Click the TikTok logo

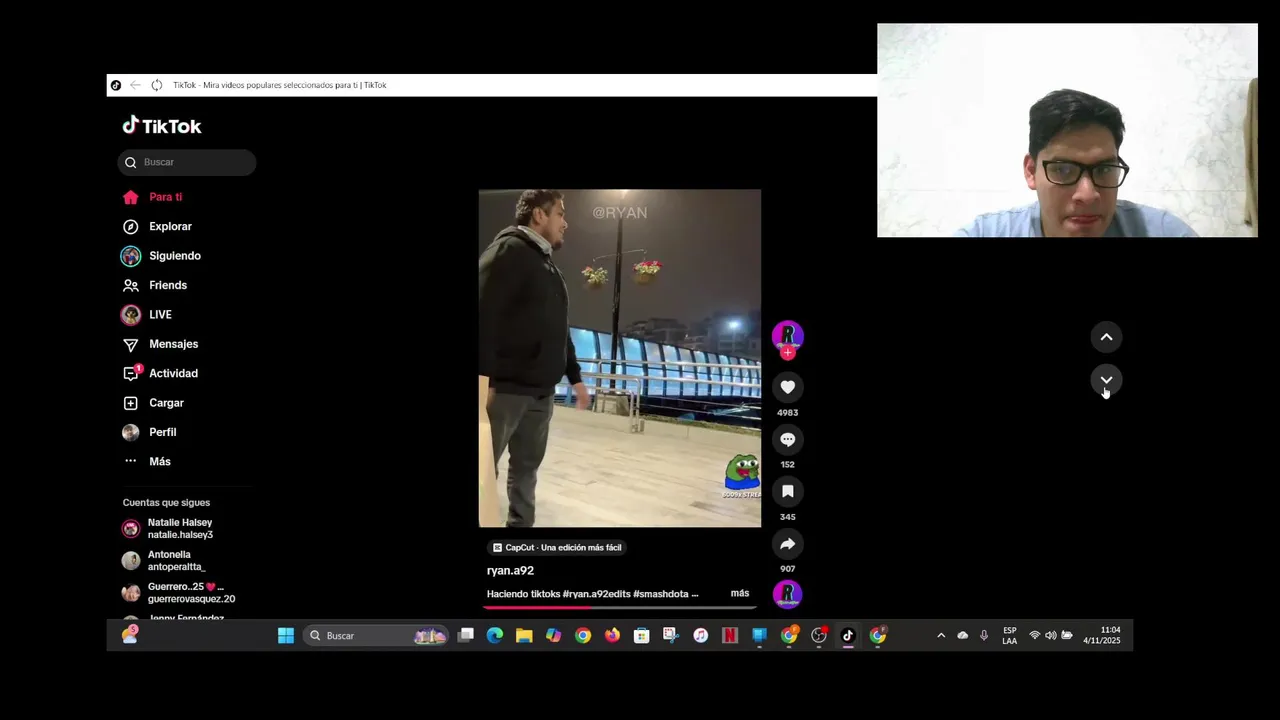coord(162,126)
